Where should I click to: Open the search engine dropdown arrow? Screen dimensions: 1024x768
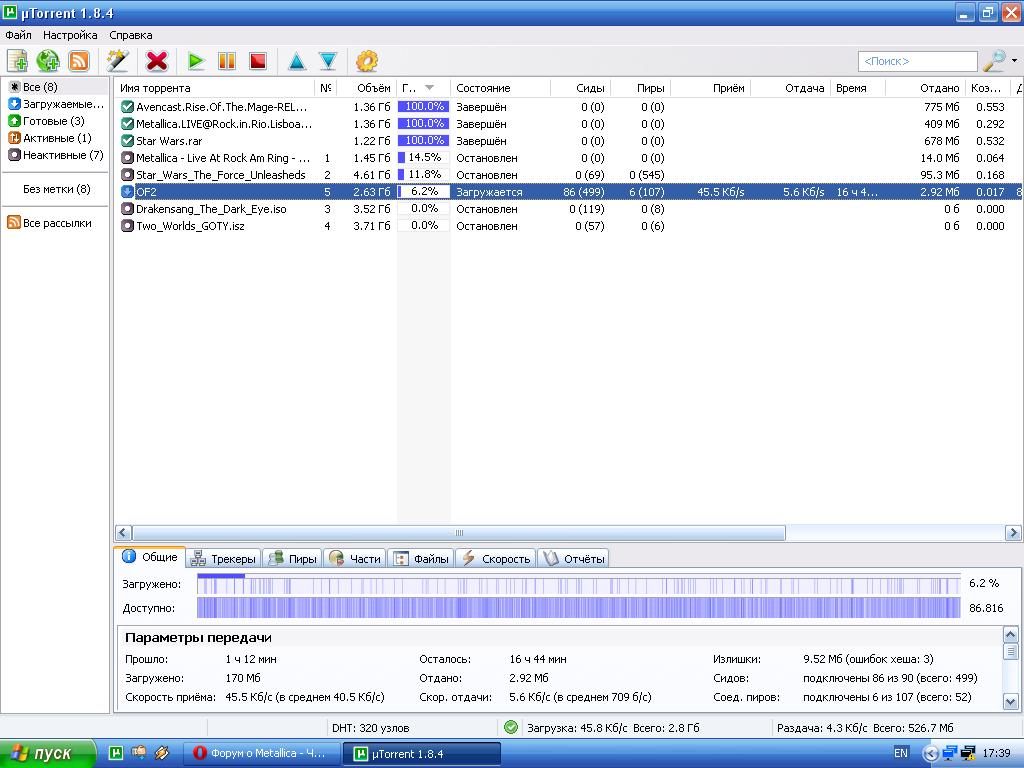(1014, 61)
